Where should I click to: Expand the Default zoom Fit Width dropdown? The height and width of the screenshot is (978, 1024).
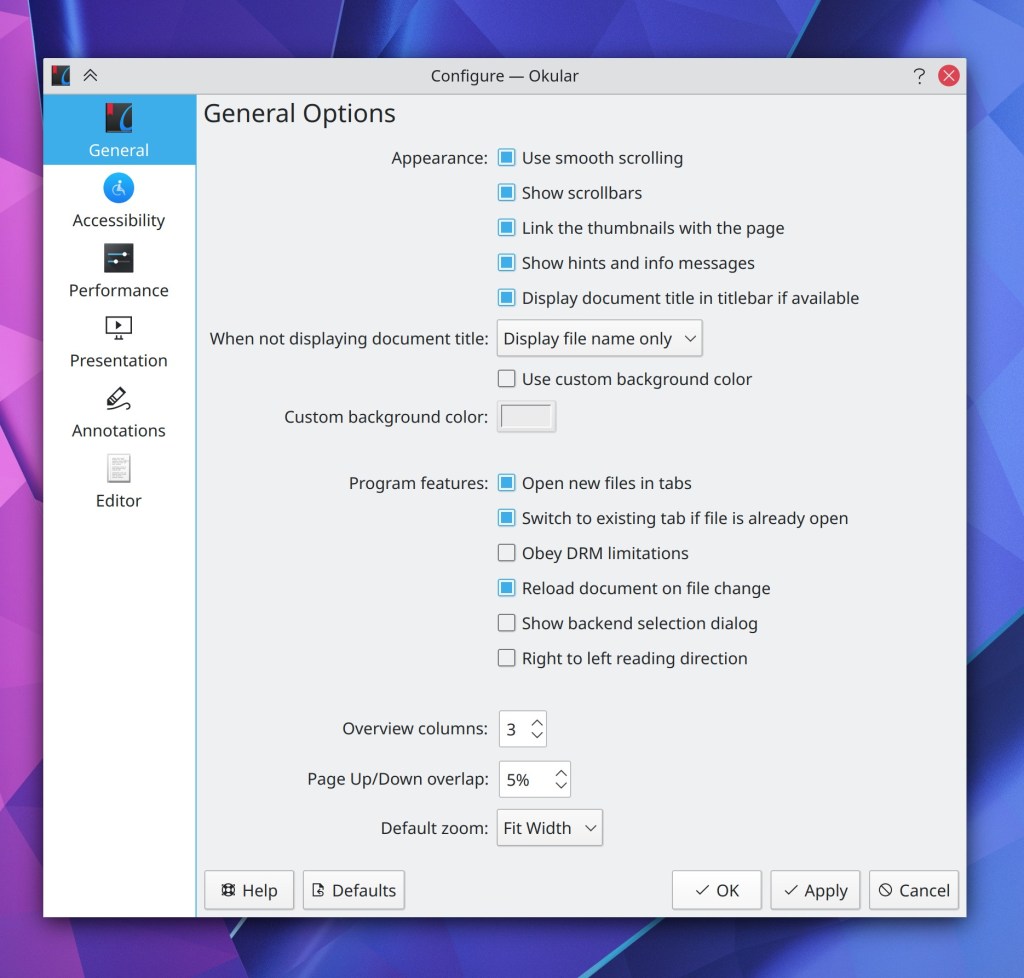click(x=549, y=828)
